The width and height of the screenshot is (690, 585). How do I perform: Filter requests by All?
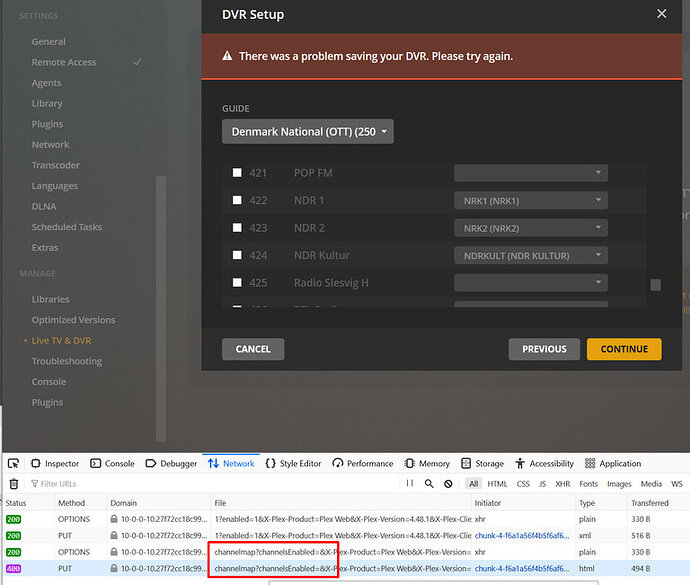coord(473,484)
